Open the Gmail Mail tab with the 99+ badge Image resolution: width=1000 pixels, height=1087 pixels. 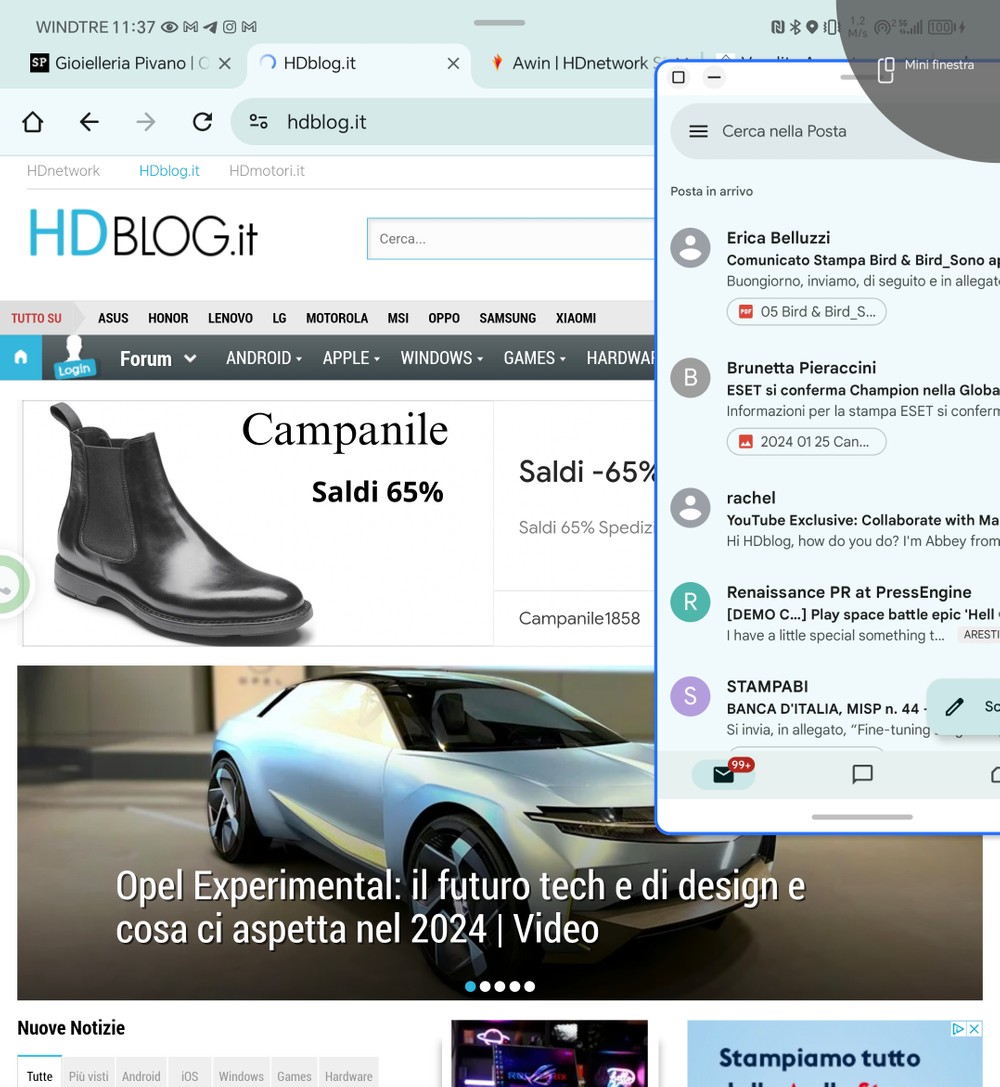pos(723,774)
